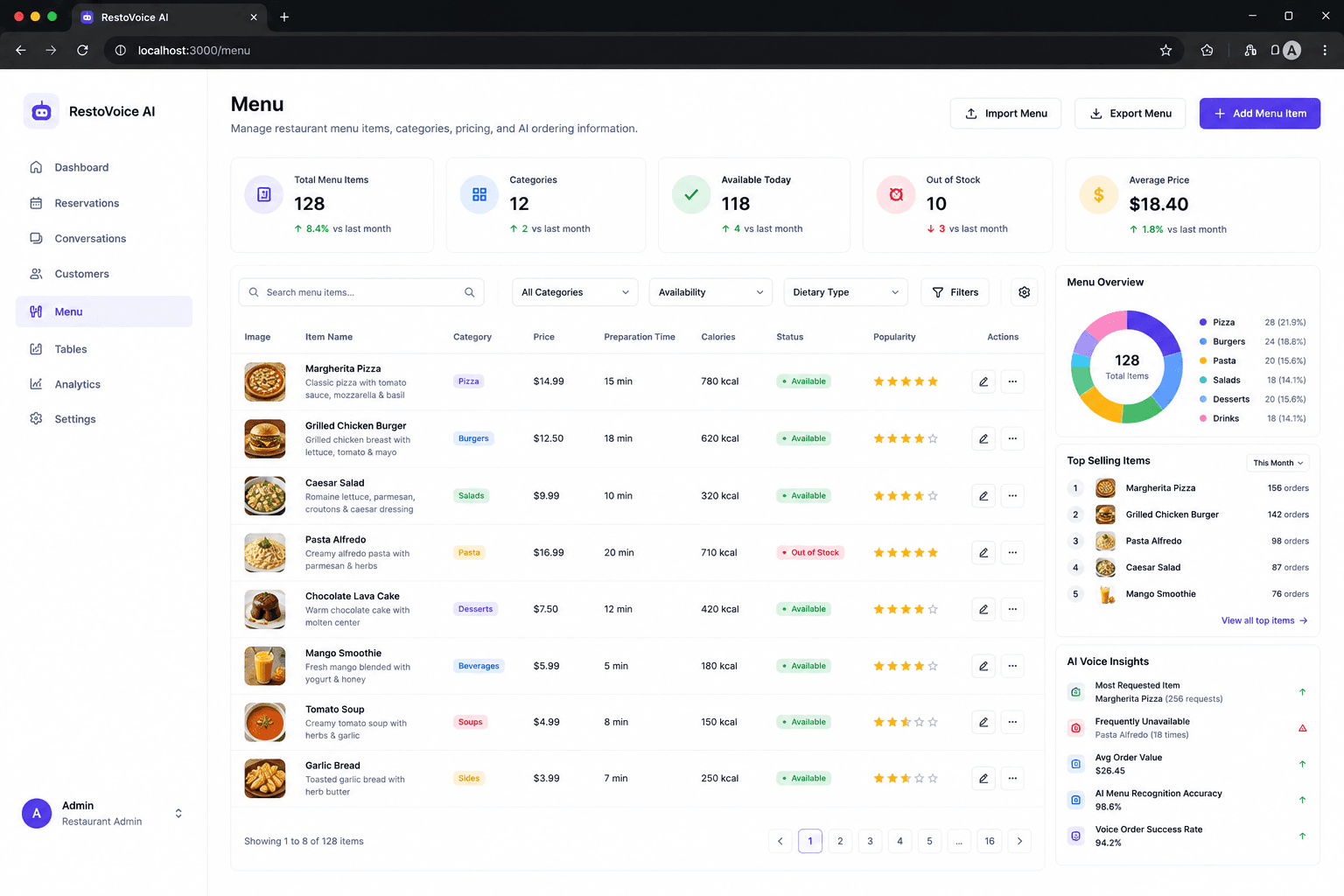Open the Dietary Type dropdown

[845, 292]
